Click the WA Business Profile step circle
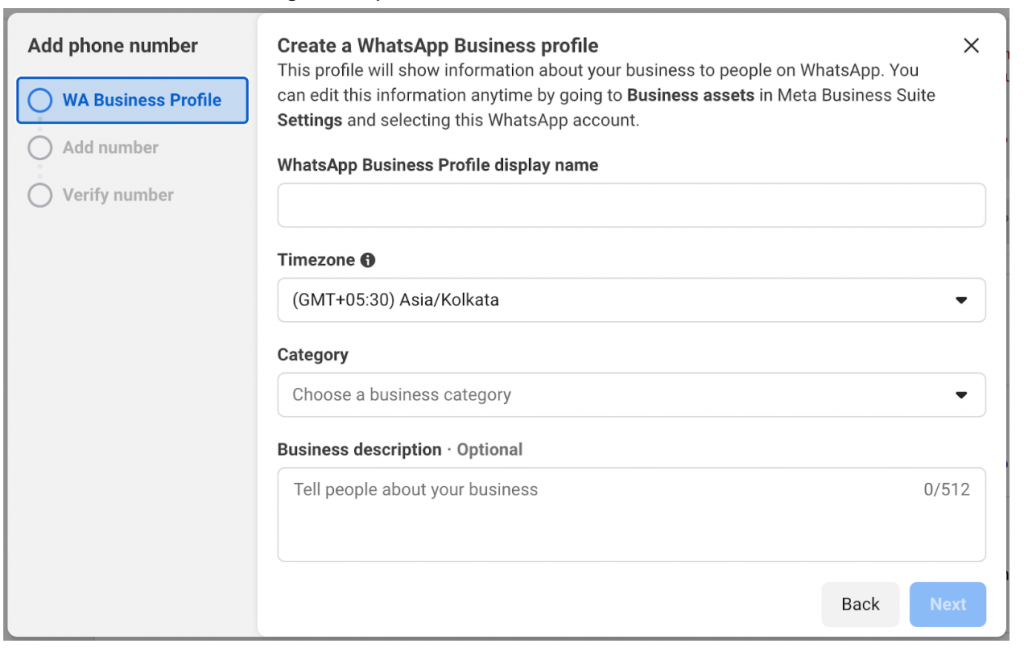The width and height of the screenshot is (1024, 652). tap(40, 100)
